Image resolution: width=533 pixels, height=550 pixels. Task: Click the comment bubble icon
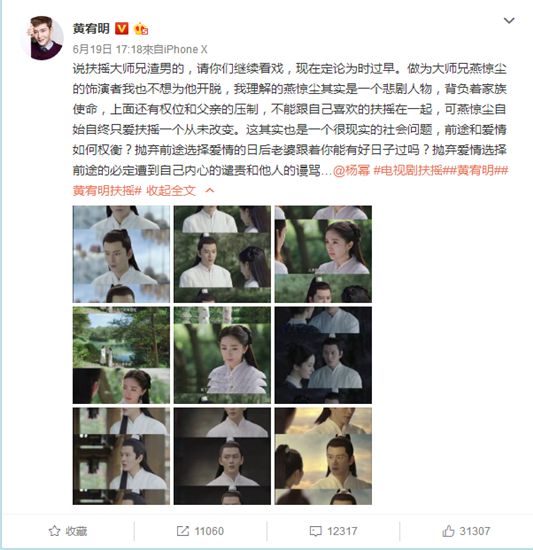click(x=316, y=531)
